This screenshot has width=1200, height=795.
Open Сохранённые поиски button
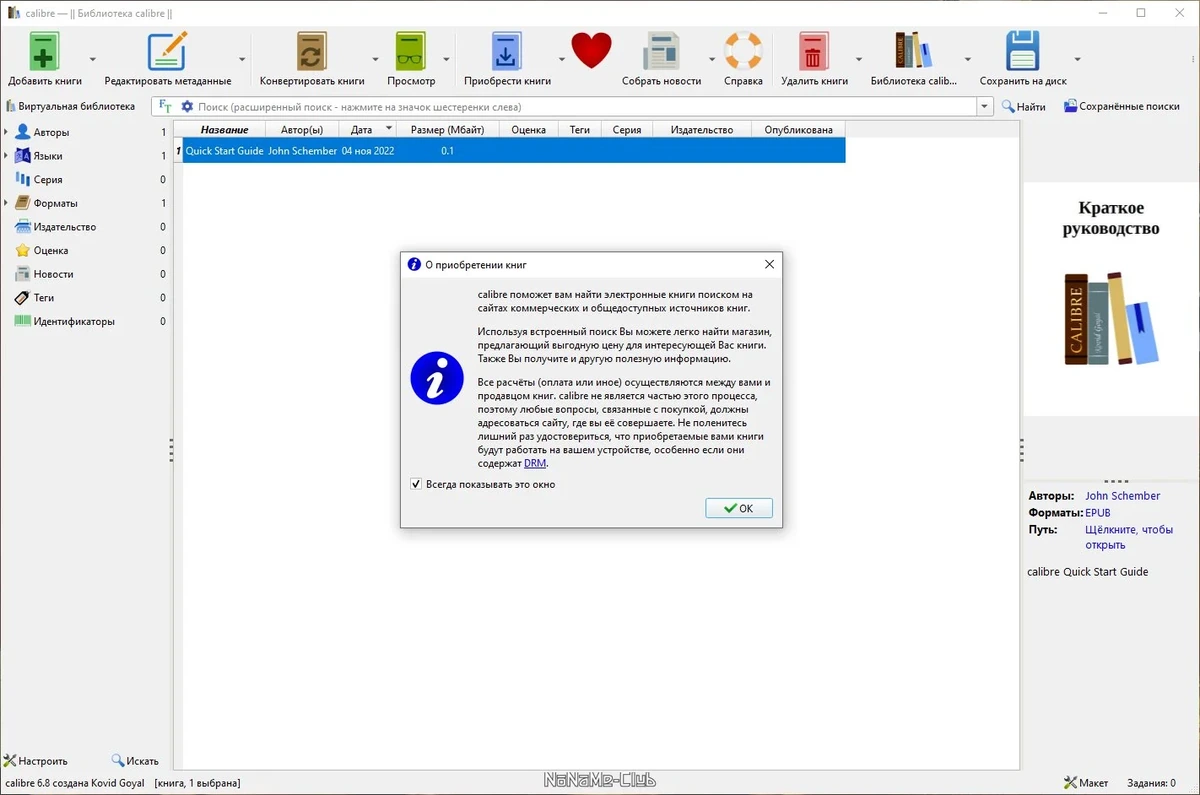(x=1121, y=106)
